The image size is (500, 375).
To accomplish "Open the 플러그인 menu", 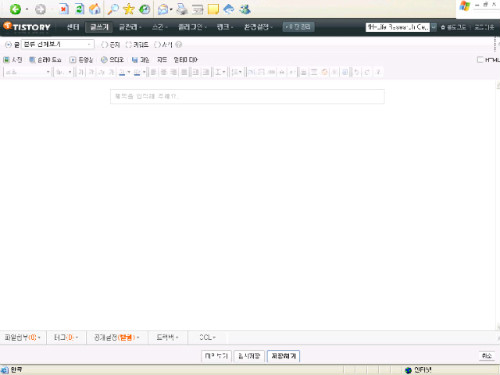I will click(192, 27).
